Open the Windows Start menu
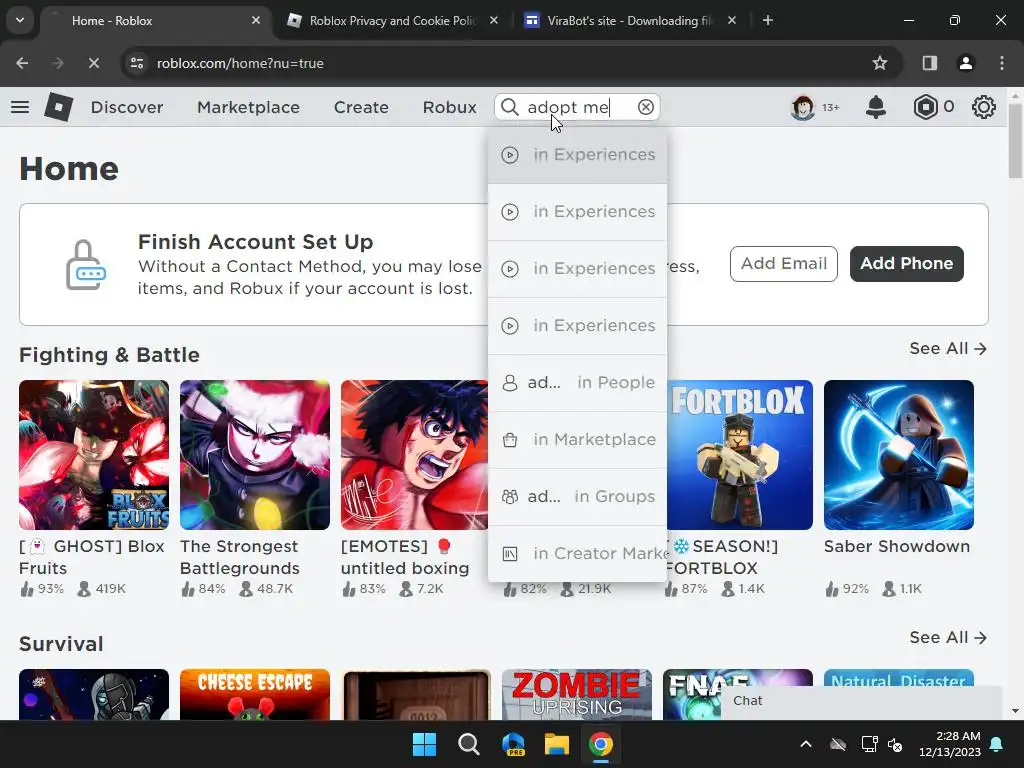 (424, 744)
